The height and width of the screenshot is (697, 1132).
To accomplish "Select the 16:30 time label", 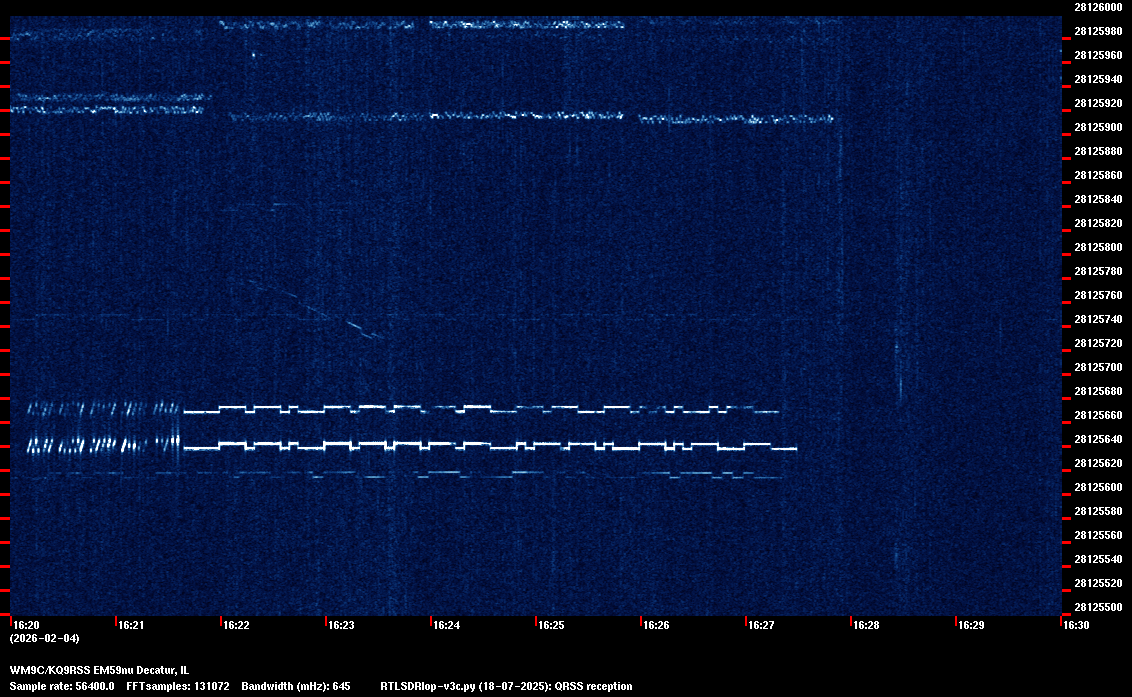I will coord(1076,626).
